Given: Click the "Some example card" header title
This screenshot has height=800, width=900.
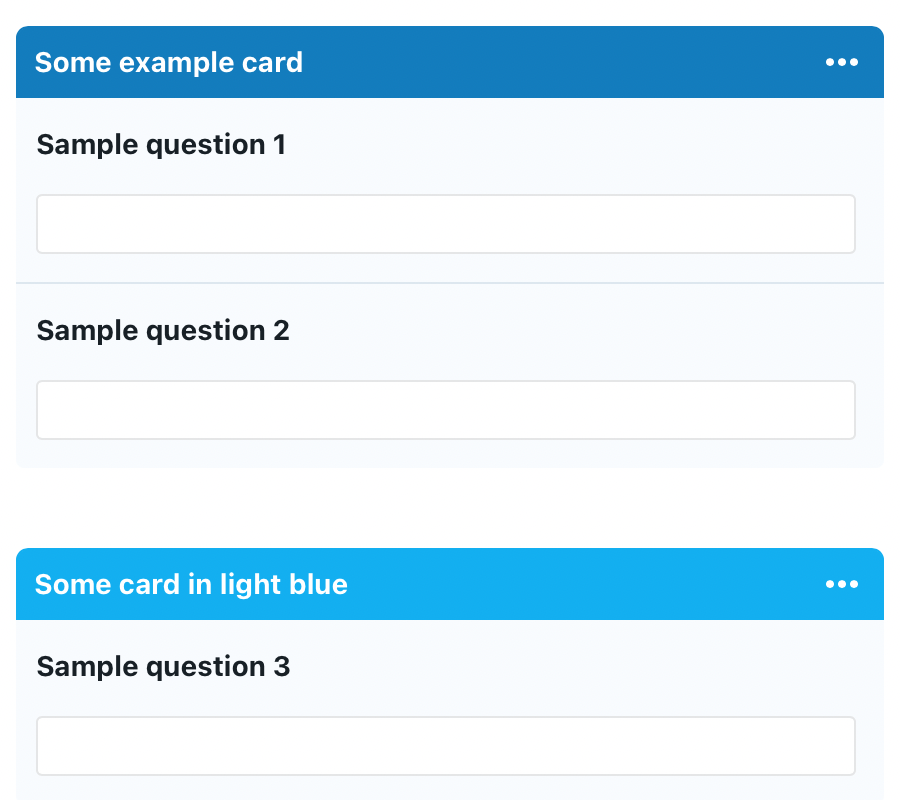Looking at the screenshot, I should (x=168, y=63).
